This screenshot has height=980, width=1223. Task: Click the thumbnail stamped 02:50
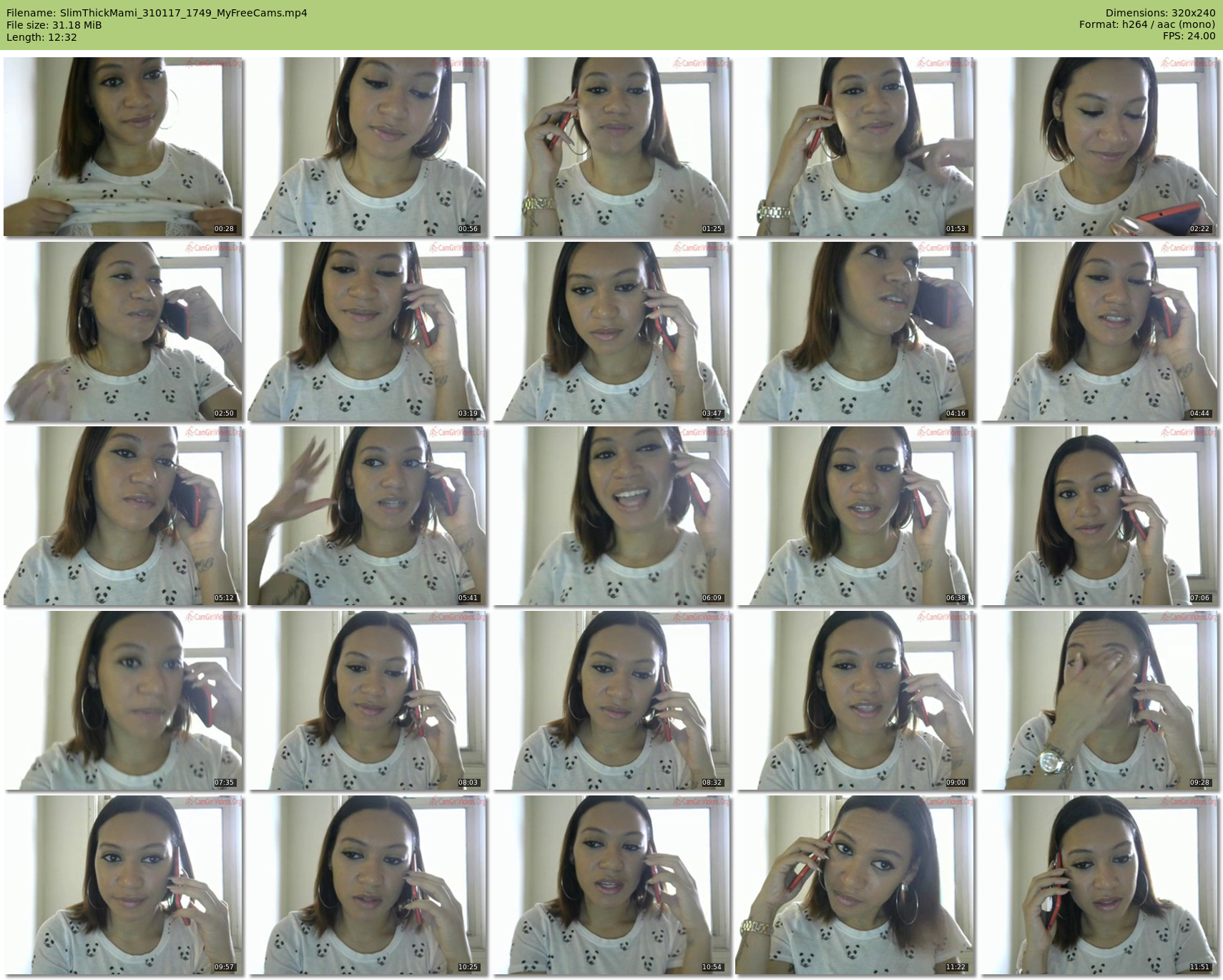(123, 331)
